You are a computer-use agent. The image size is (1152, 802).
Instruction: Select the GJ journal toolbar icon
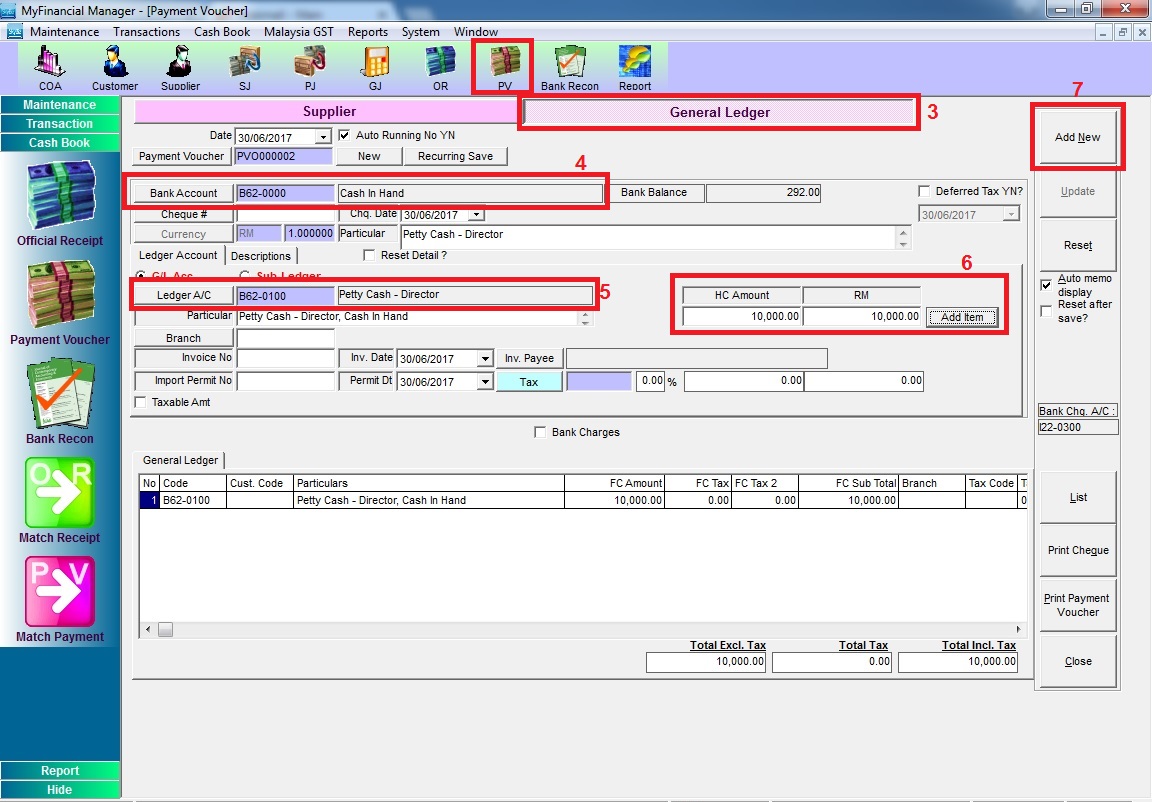coord(375,66)
